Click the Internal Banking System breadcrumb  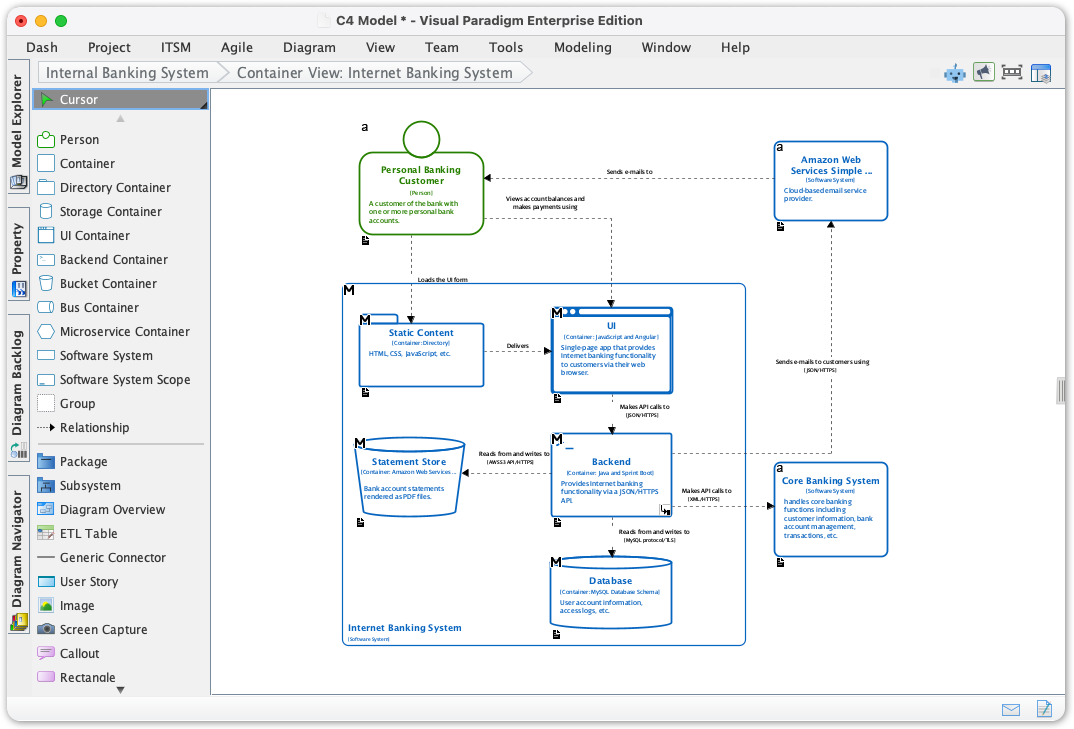coord(126,72)
